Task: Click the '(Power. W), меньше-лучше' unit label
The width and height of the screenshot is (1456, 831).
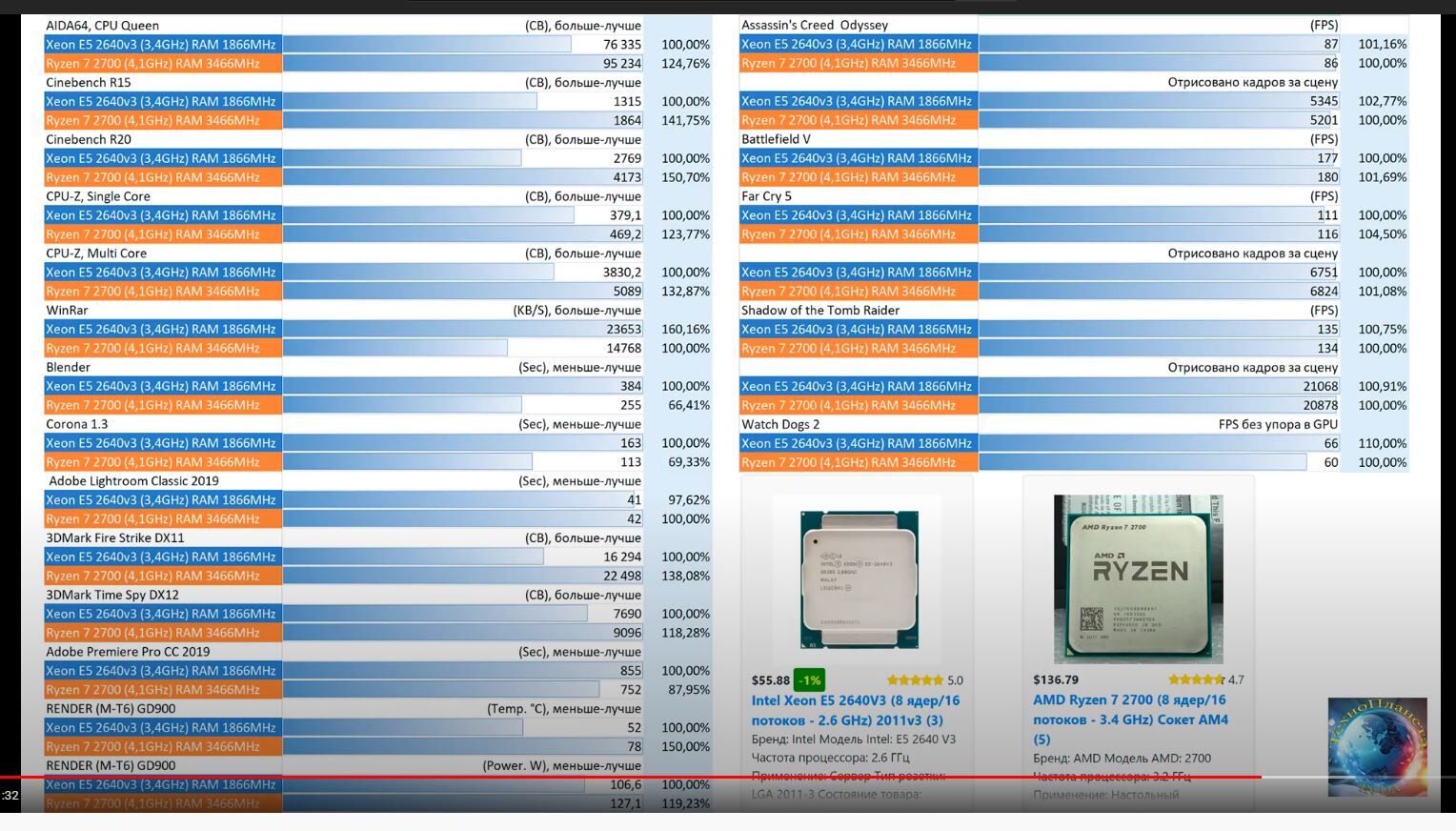Action: 562,766
